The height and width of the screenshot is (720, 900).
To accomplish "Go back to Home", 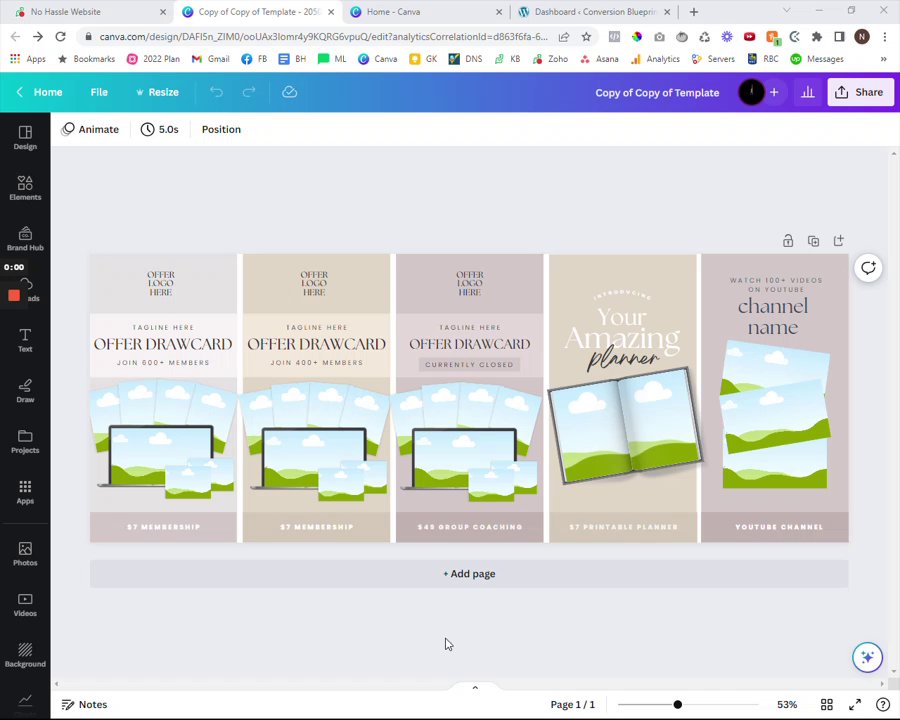I will click(x=39, y=92).
